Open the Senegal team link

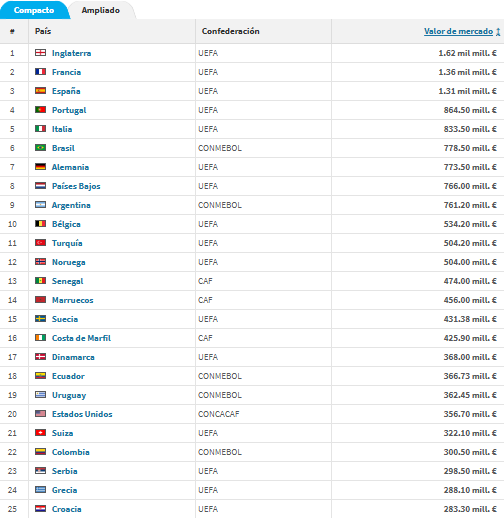click(x=68, y=281)
